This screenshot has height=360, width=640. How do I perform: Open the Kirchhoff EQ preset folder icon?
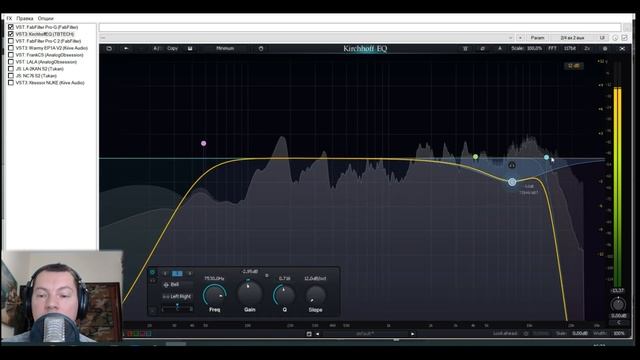click(x=109, y=48)
